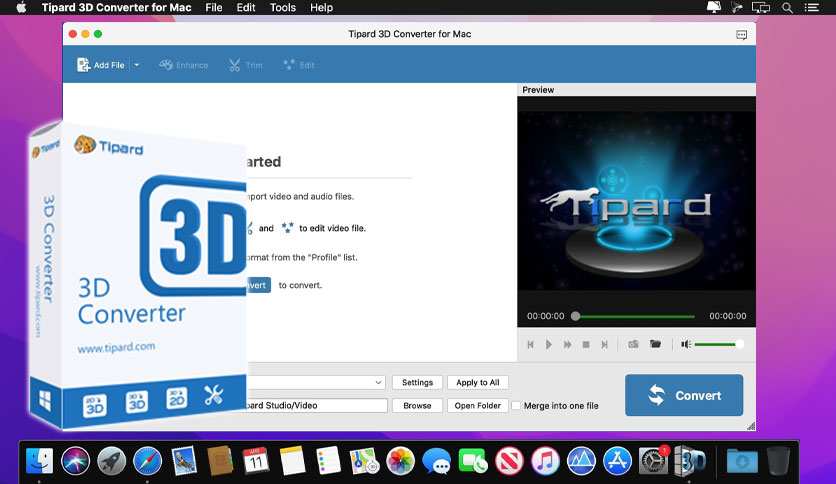Open Finder from the Dock
The height and width of the screenshot is (484, 836).
(39, 461)
